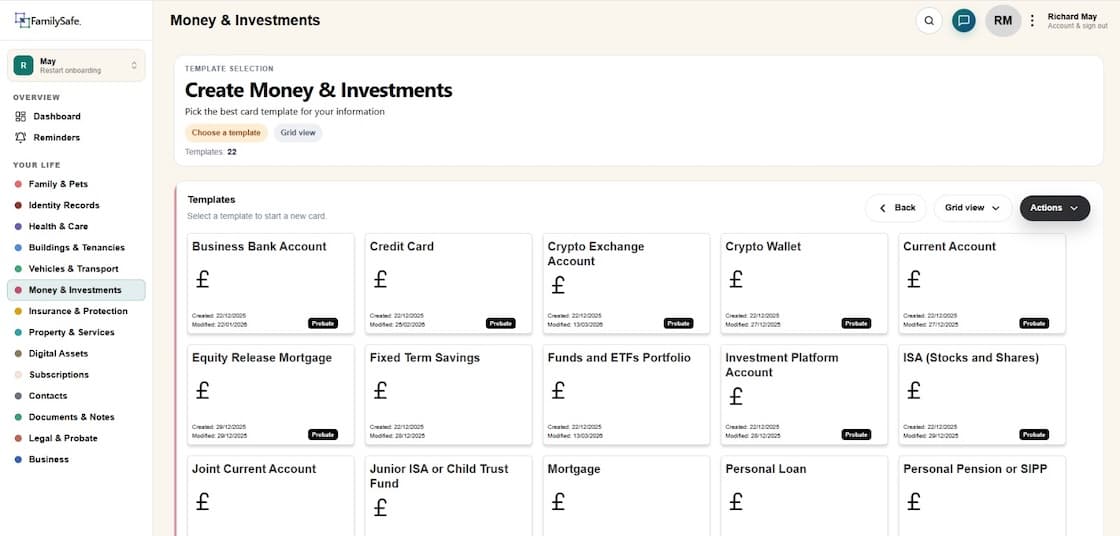The image size is (1120, 536).
Task: Click pound icon on Crypto Wallet card
Action: (736, 279)
